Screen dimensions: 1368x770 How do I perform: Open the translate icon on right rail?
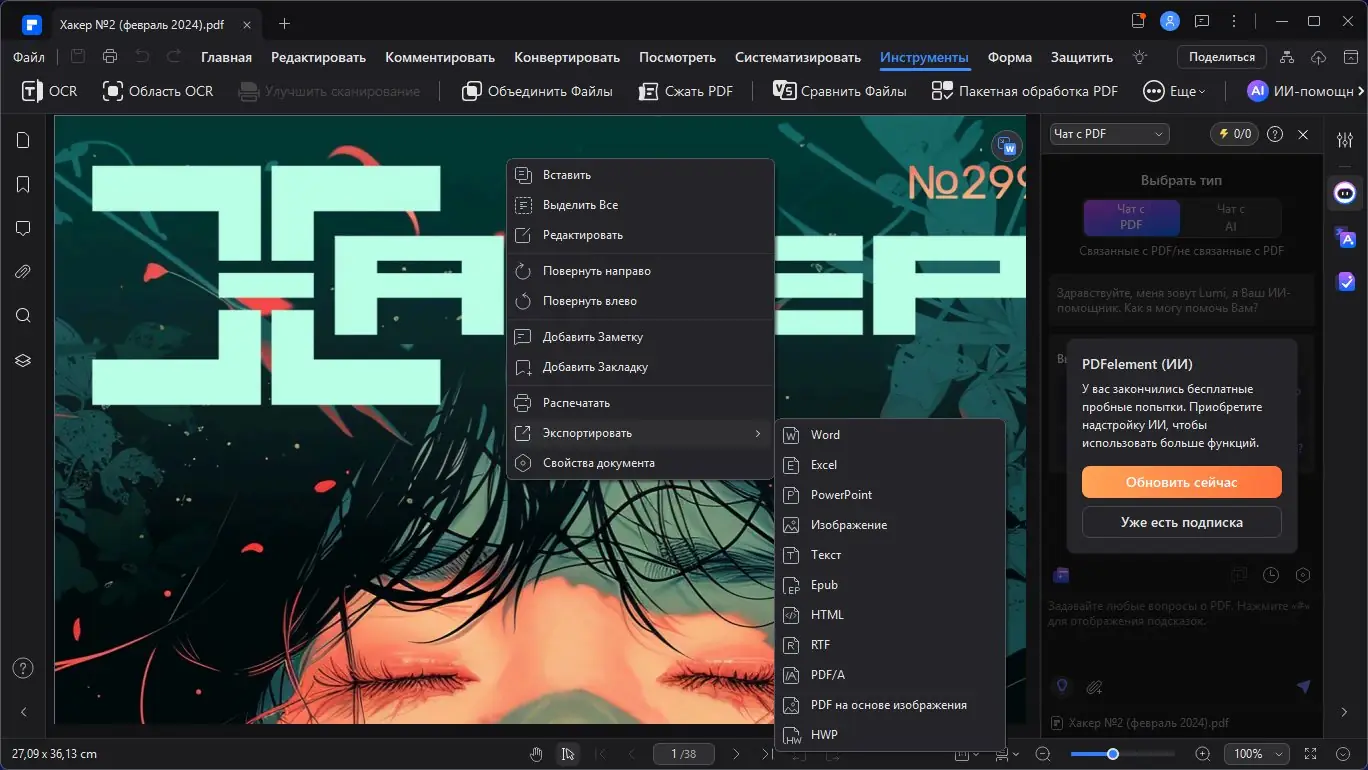[1346, 238]
